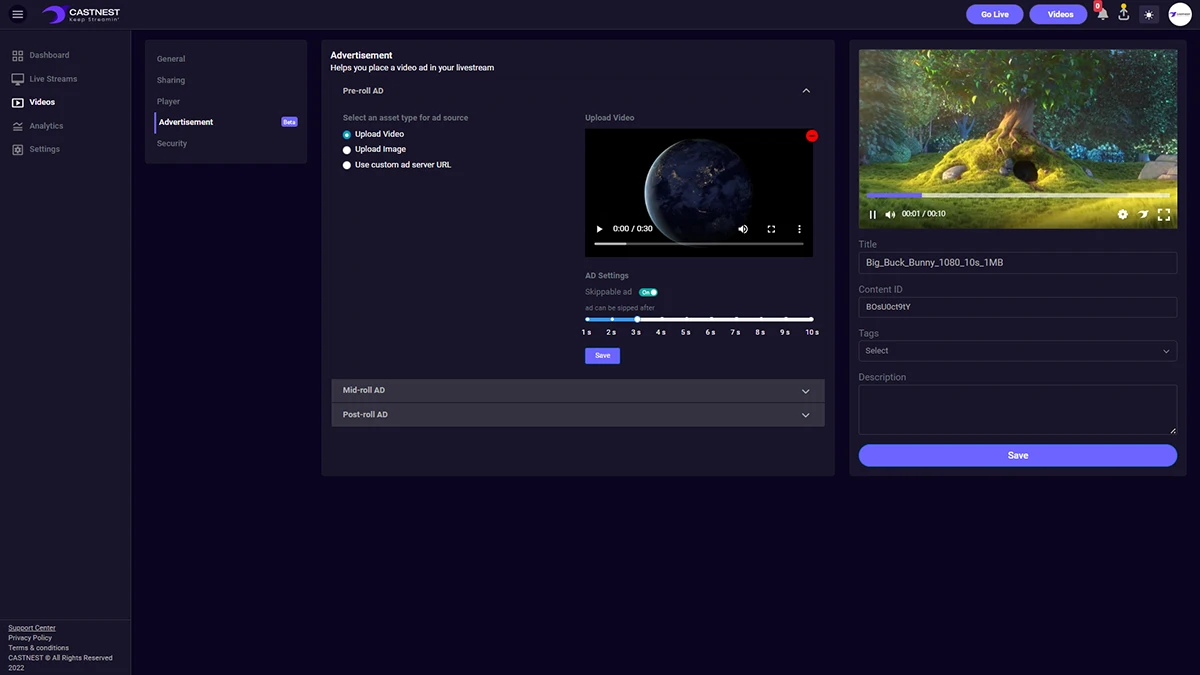
Task: Toggle the Skippable ad switch
Action: 648,292
